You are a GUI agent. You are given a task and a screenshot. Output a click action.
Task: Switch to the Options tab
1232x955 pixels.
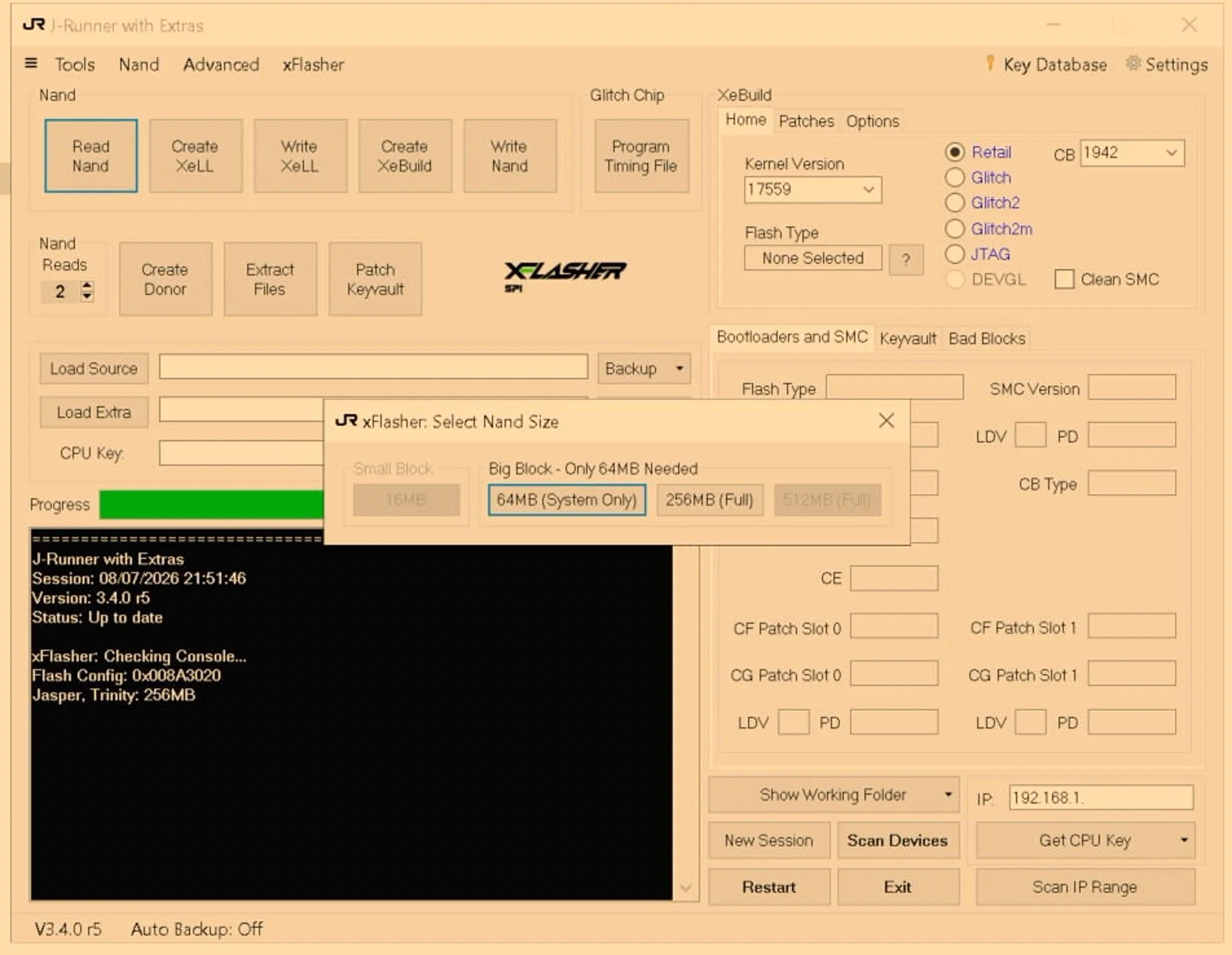pyautogui.click(x=872, y=121)
